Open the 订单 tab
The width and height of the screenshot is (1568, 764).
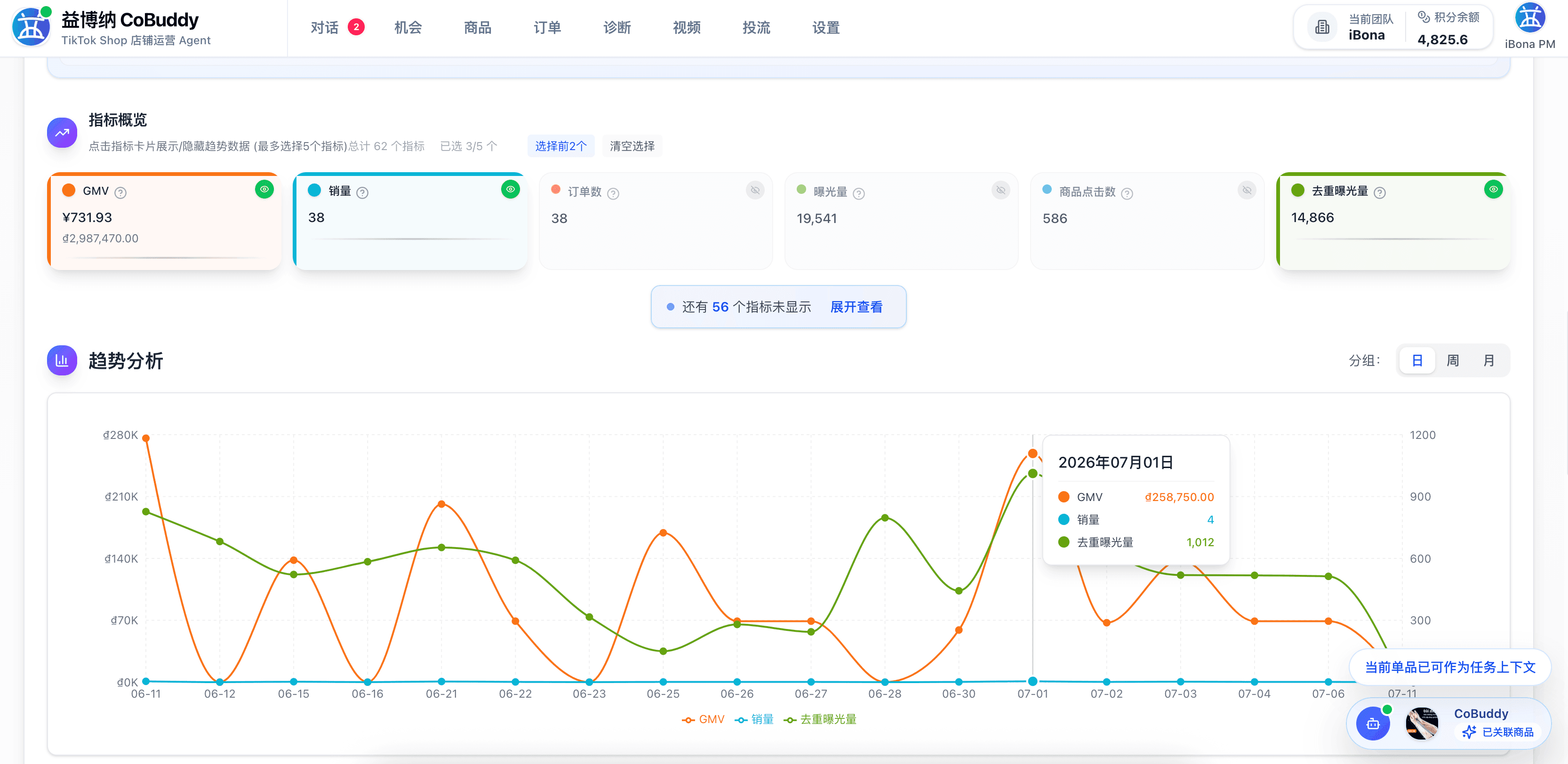[x=547, y=27]
